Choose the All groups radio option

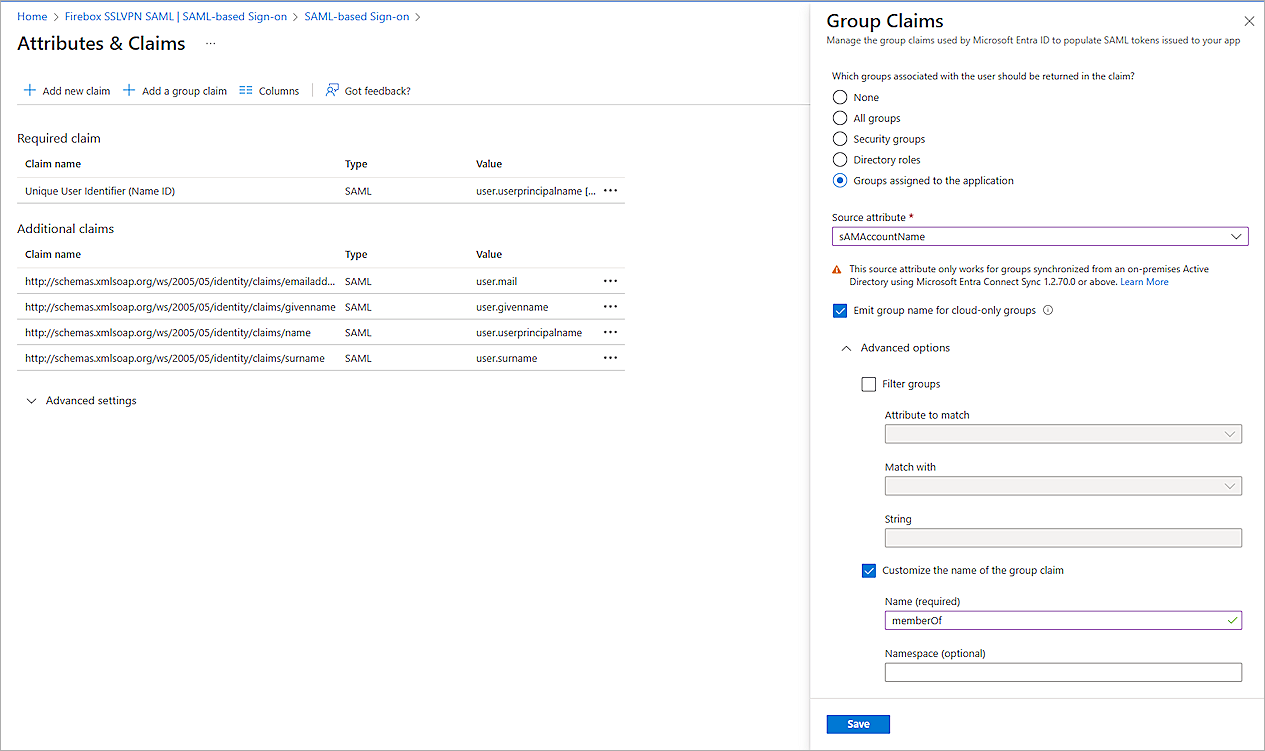[x=840, y=118]
